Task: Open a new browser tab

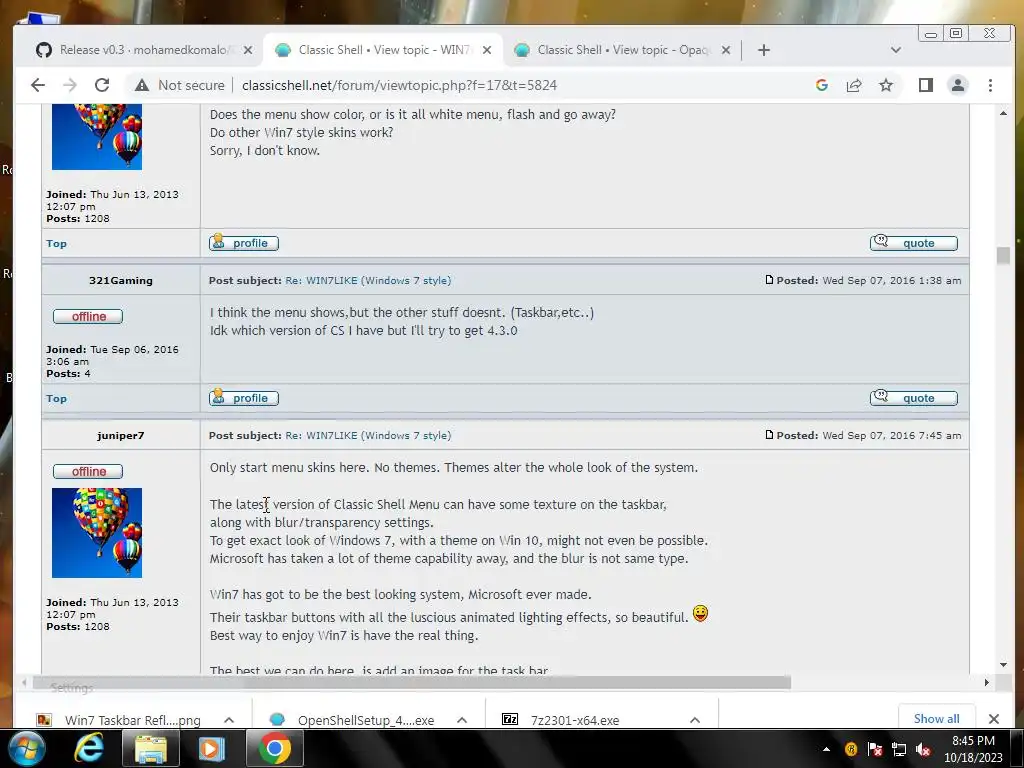Action: (763, 50)
